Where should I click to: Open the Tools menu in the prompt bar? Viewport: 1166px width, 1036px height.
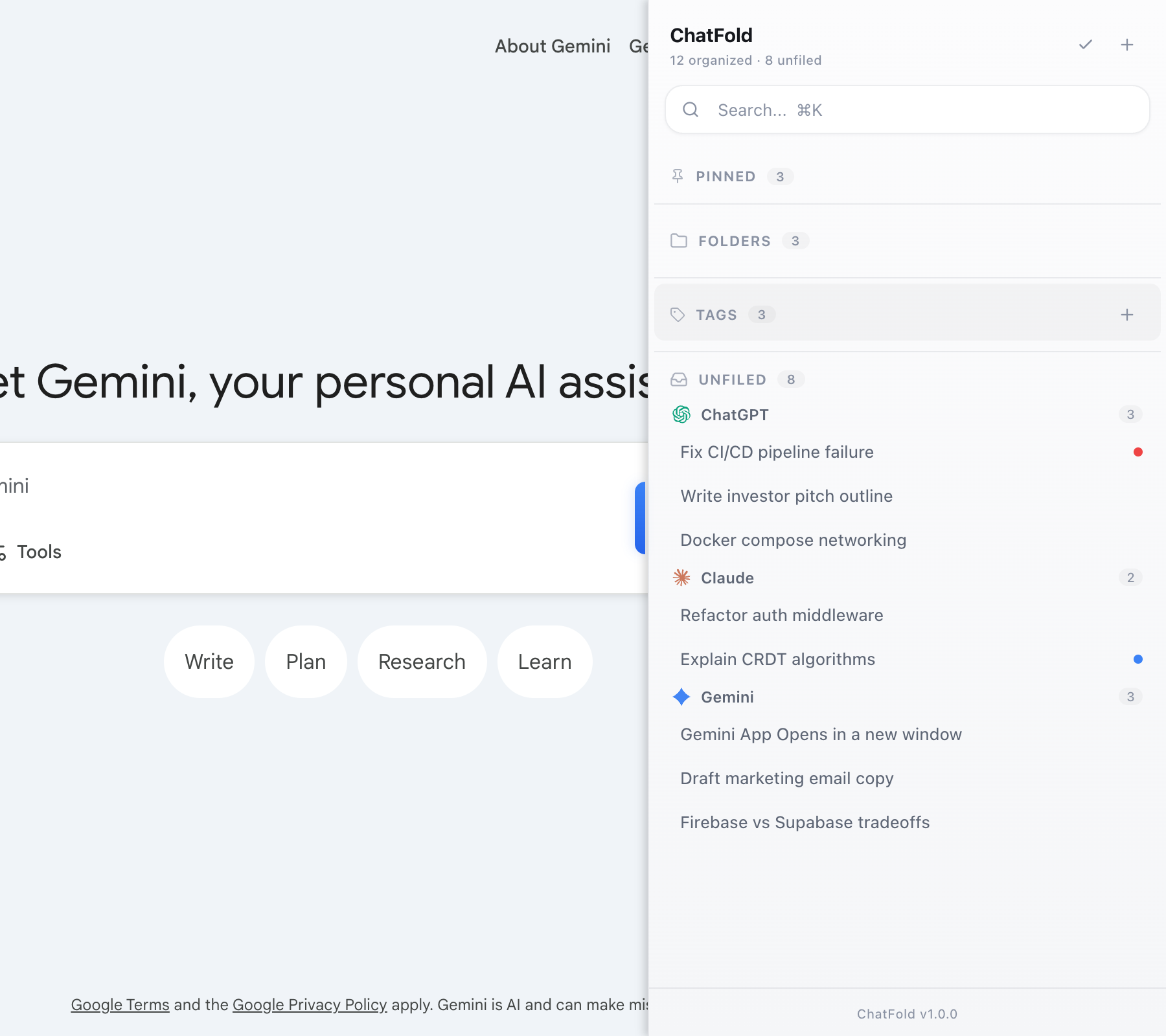(40, 552)
